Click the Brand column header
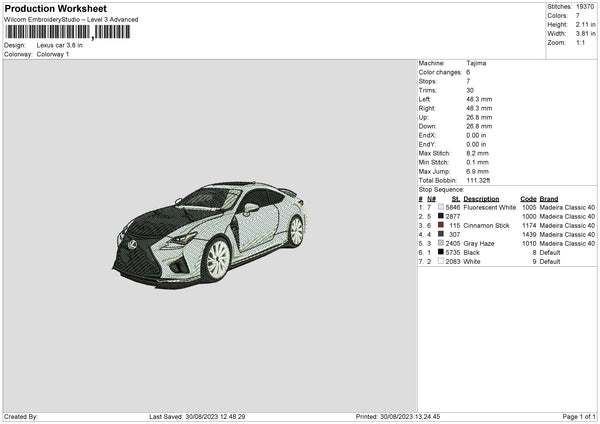Viewport: 600px width, 424px height. (549, 198)
